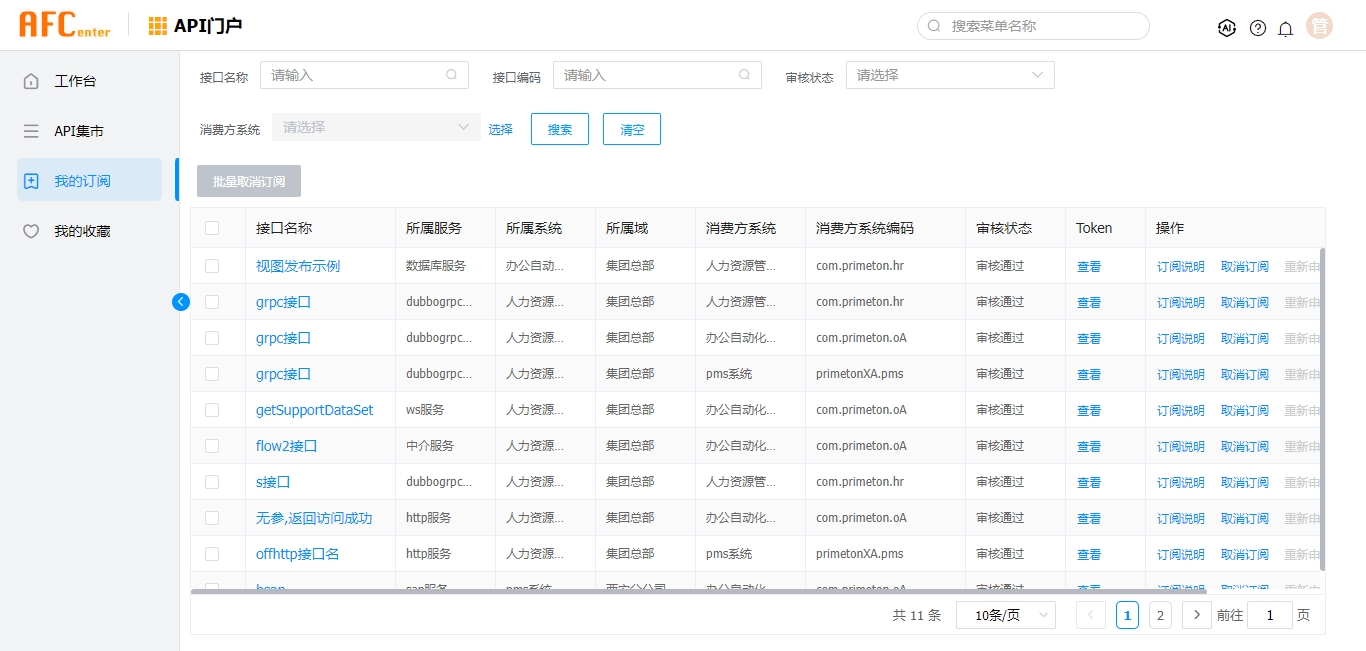The image size is (1366, 651).
Task: Click the AI assistant icon in header
Action: [x=1227, y=28]
